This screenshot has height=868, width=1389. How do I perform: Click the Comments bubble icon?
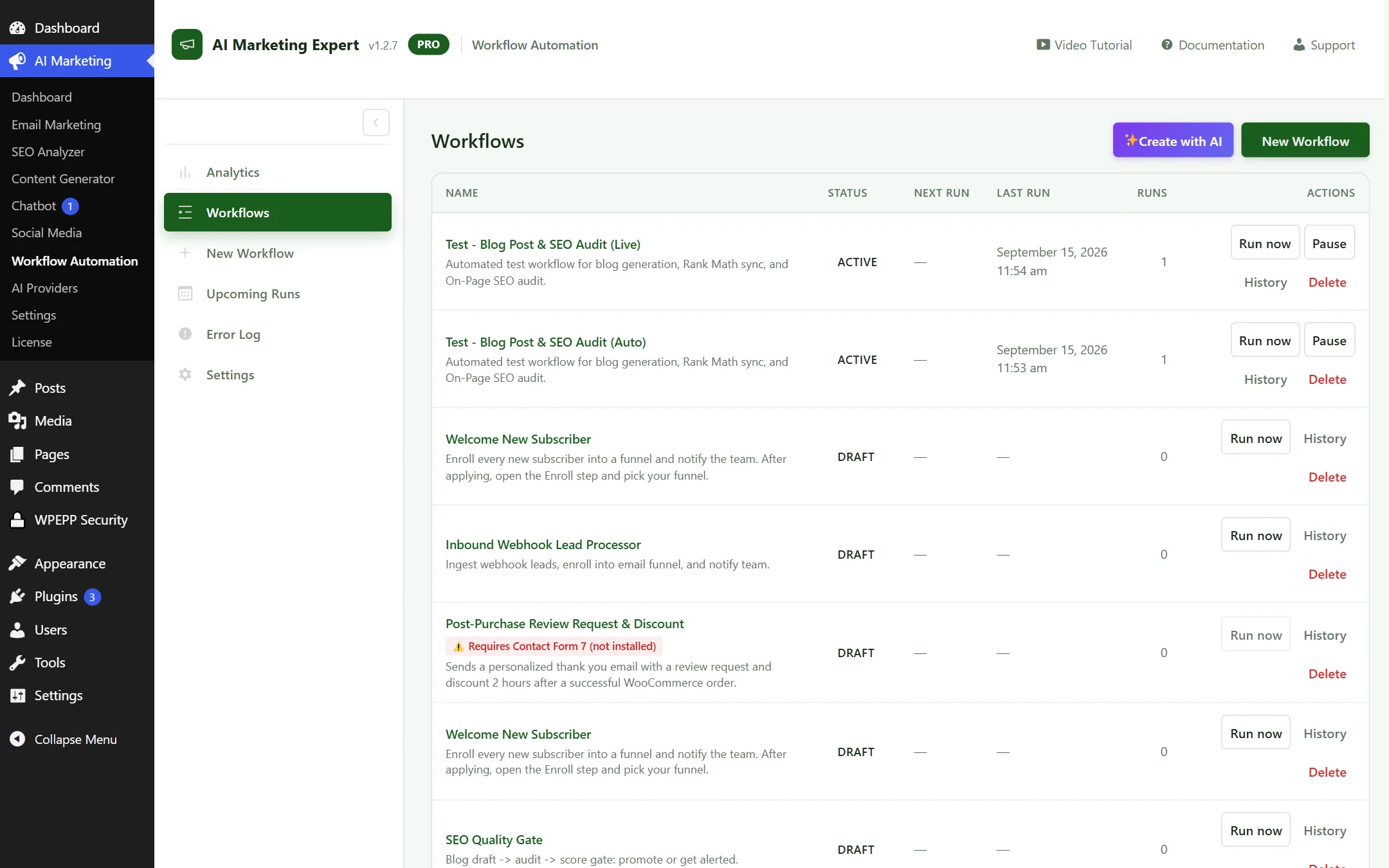click(17, 487)
